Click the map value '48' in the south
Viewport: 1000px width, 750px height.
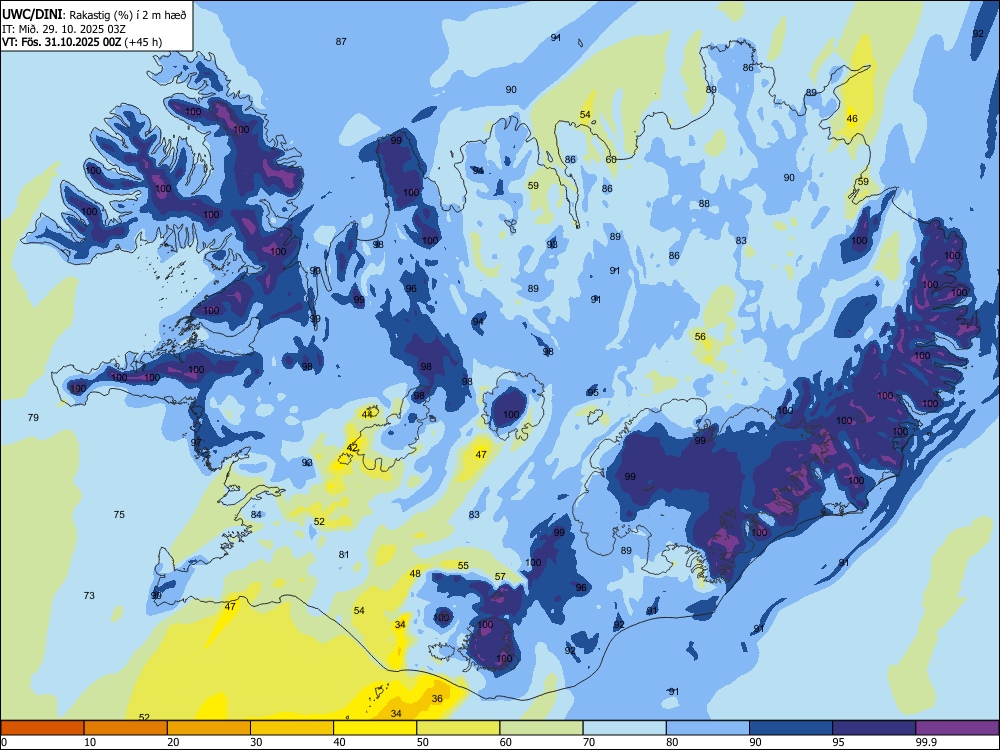tap(415, 574)
